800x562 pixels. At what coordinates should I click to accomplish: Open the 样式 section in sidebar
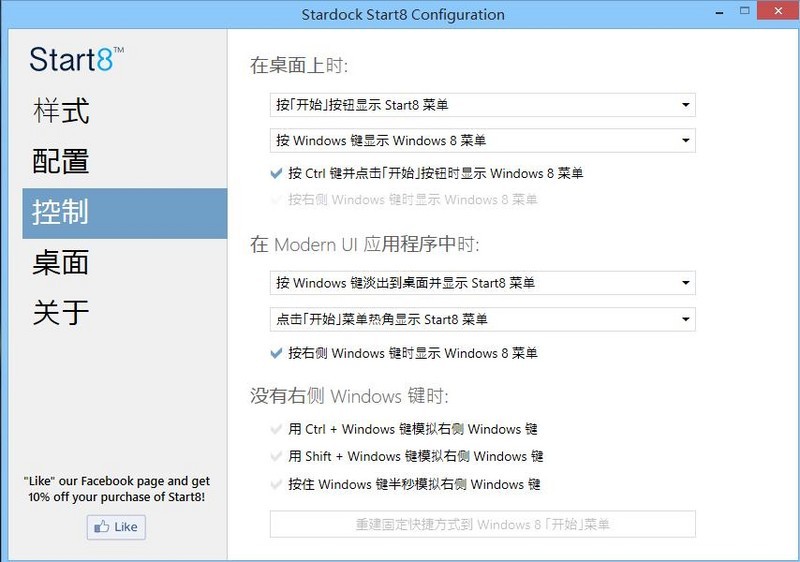point(61,111)
